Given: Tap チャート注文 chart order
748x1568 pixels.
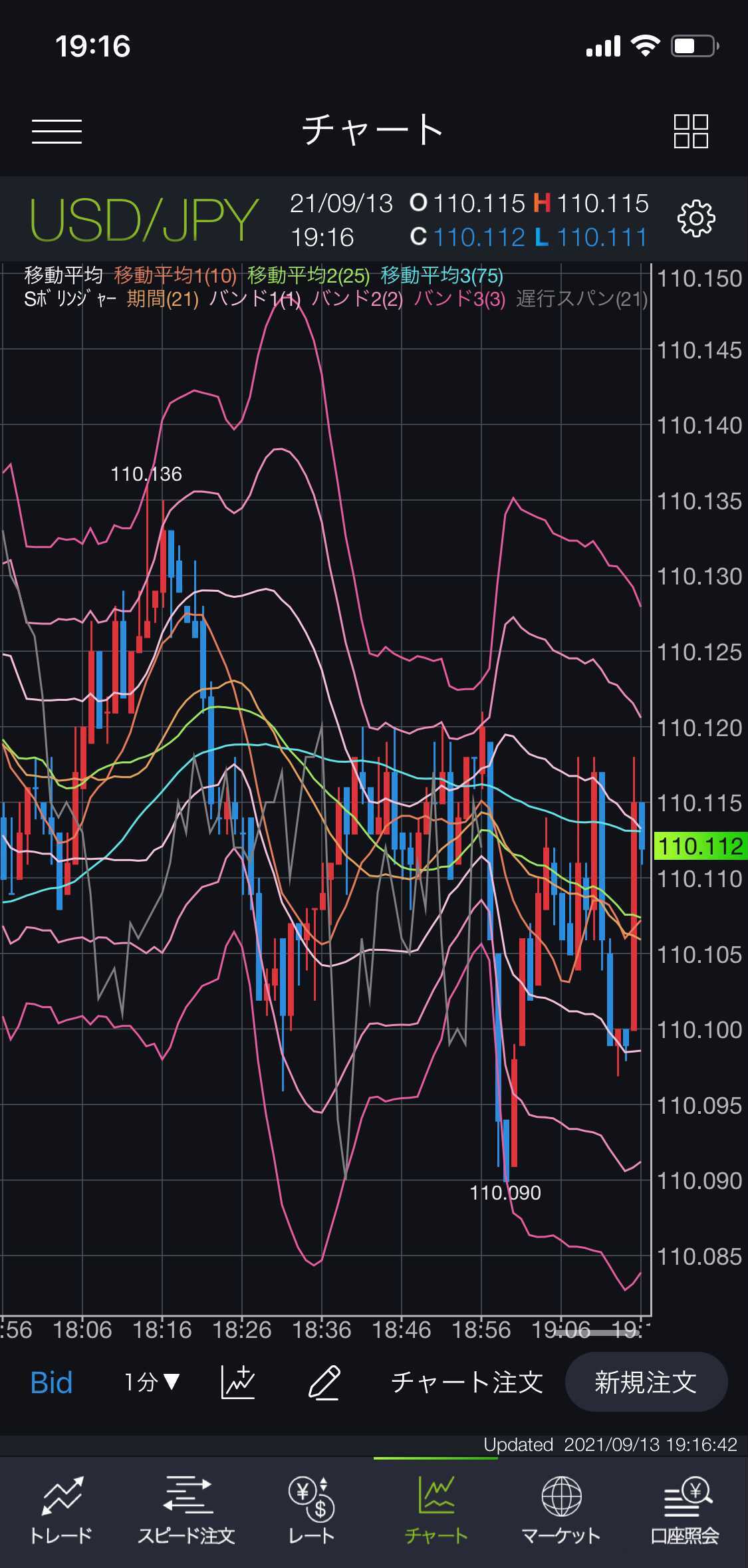Looking at the screenshot, I should pos(467,1382).
